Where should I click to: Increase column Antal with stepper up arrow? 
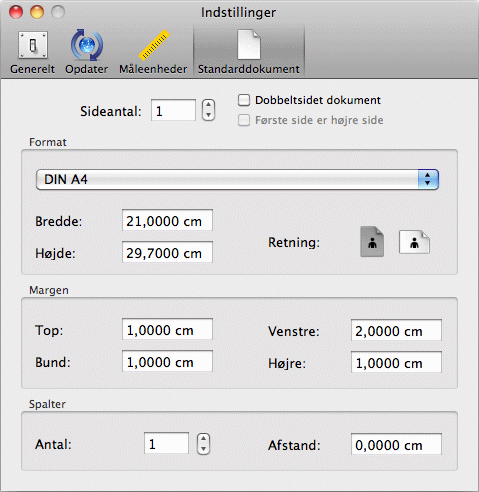tap(203, 438)
